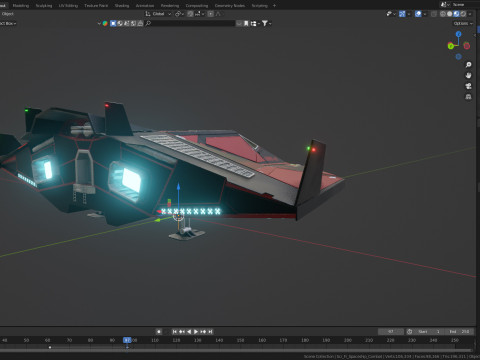This screenshot has height=360, width=480.
Task: Switch to the Scripting workspace tab
Action: tap(259, 6)
